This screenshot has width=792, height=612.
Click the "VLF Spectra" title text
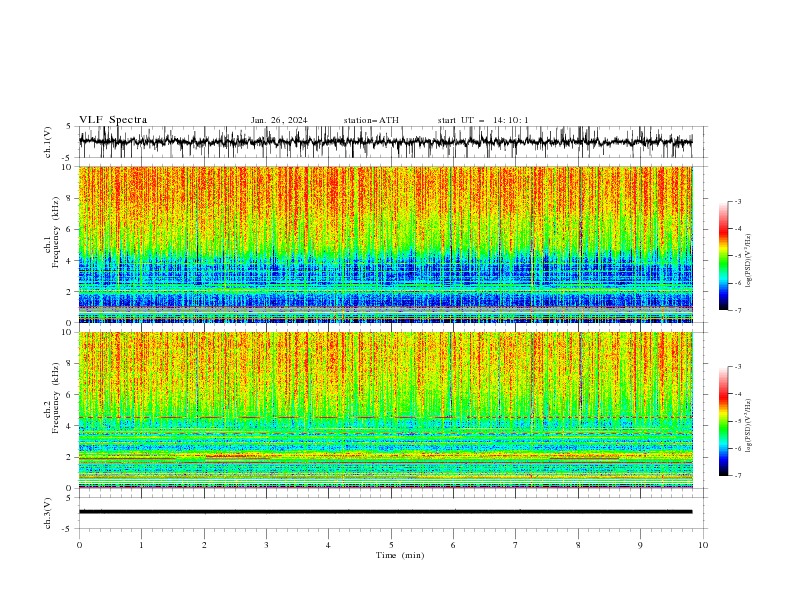pos(113,120)
